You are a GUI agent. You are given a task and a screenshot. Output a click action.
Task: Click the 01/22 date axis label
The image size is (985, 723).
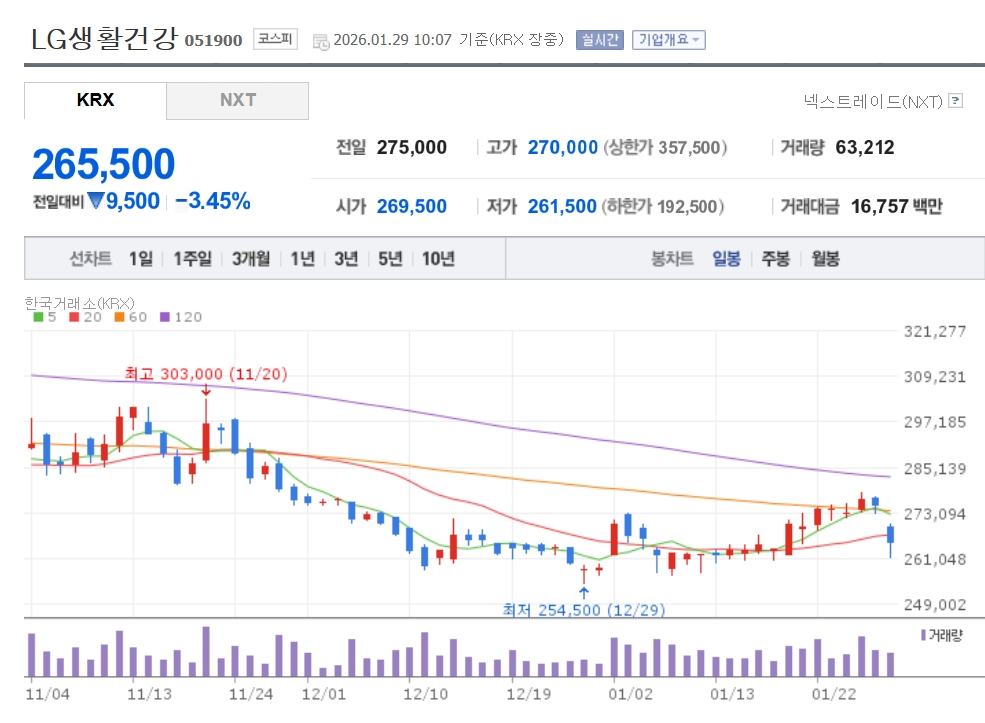click(834, 694)
